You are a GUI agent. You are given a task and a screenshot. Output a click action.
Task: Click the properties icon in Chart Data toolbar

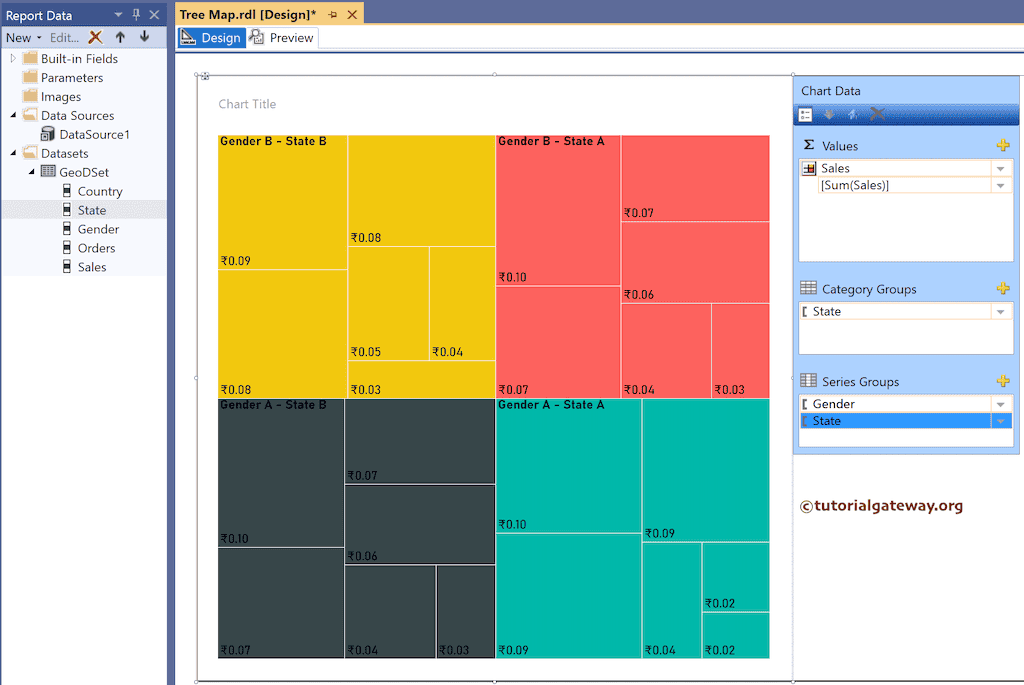pyautogui.click(x=806, y=114)
